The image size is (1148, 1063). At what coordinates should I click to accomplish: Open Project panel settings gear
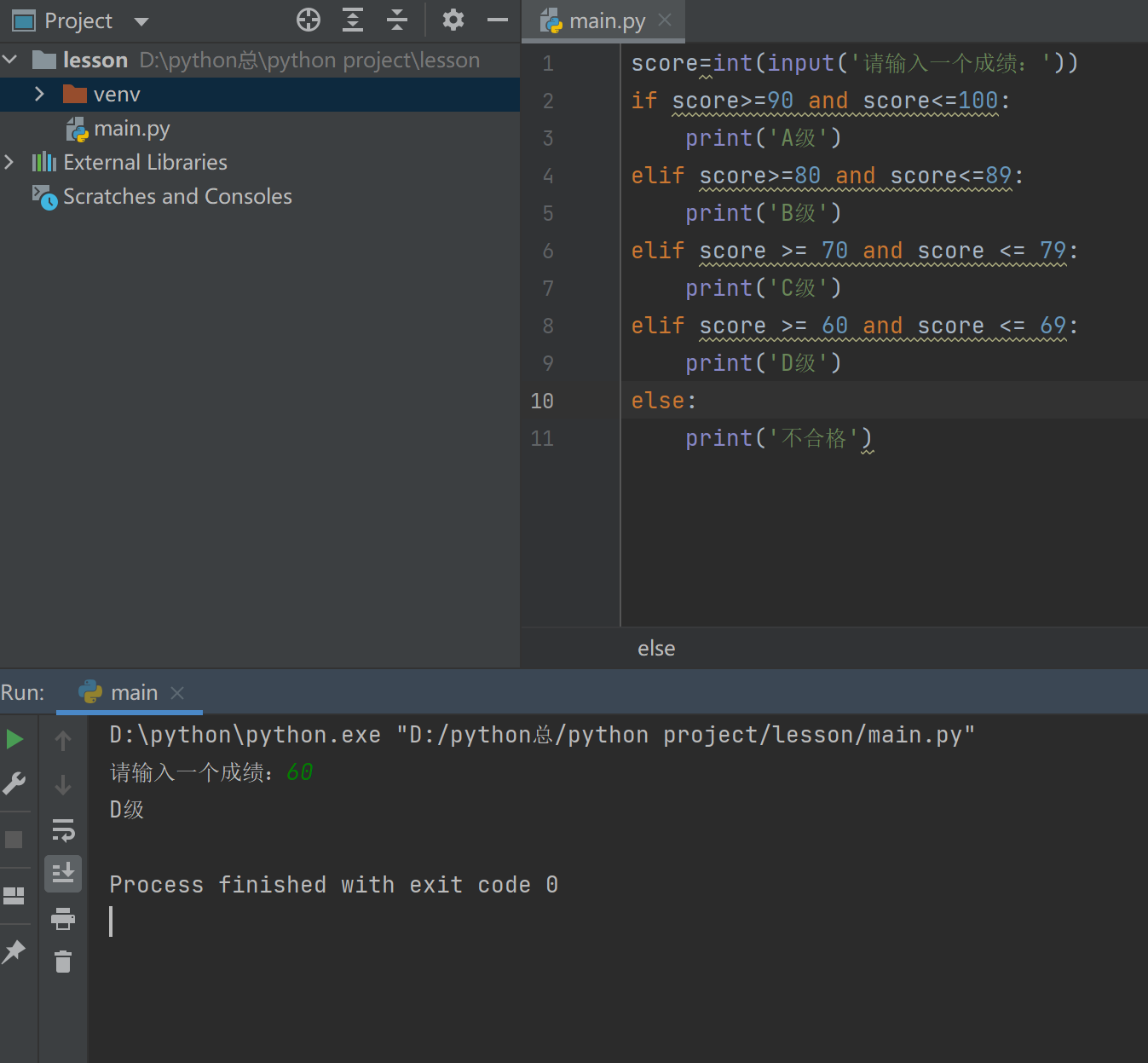[x=453, y=20]
